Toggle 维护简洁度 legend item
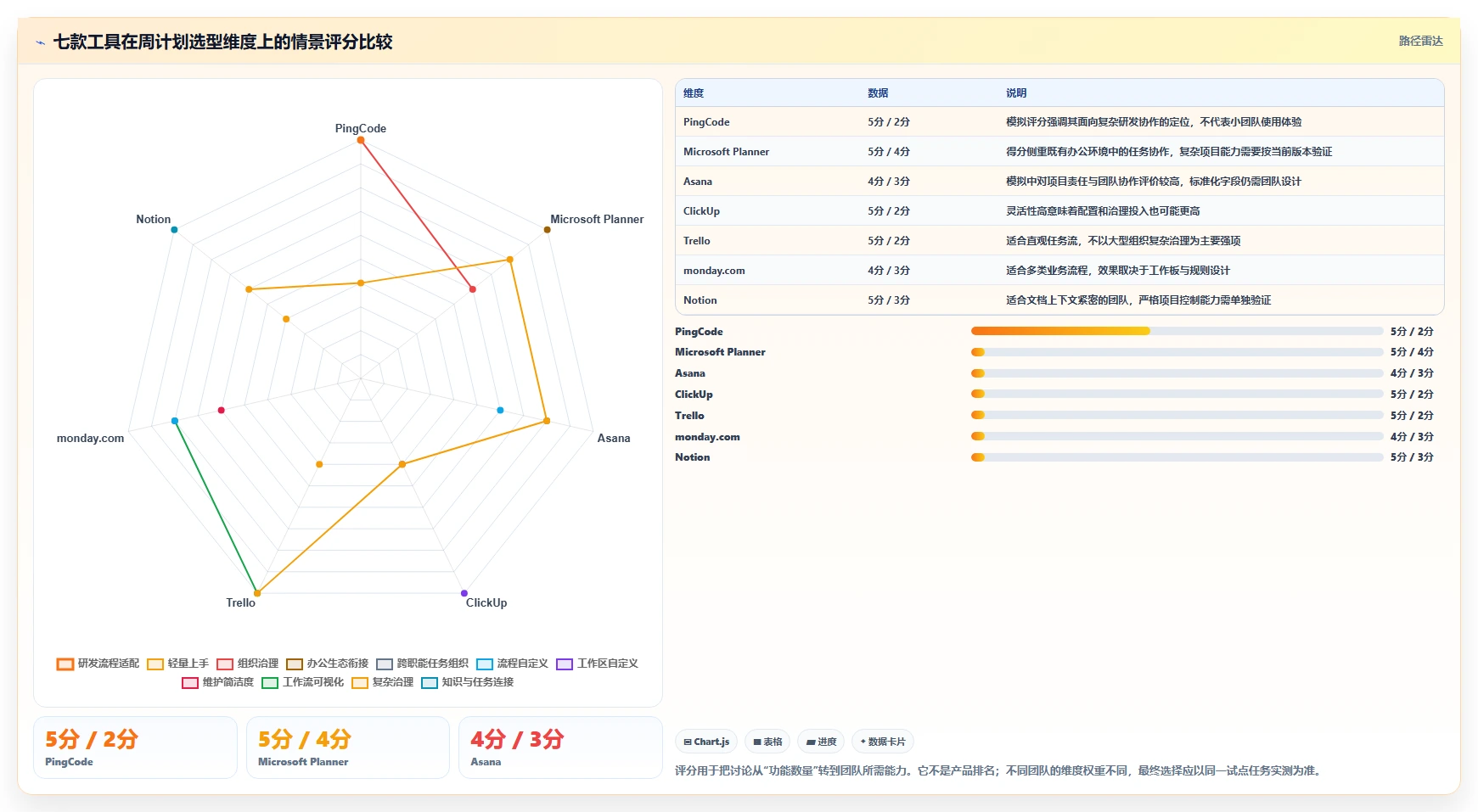The width and height of the screenshot is (1478, 812). point(217,682)
